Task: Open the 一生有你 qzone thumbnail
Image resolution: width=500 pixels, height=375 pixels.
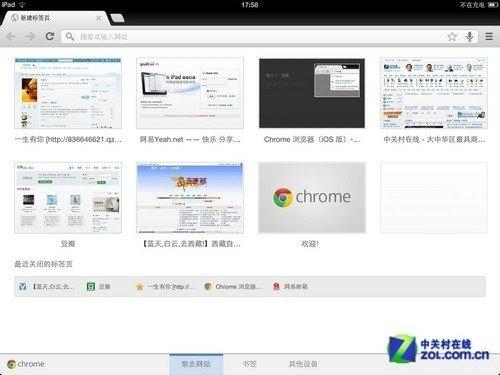Action: pyautogui.click(x=68, y=93)
